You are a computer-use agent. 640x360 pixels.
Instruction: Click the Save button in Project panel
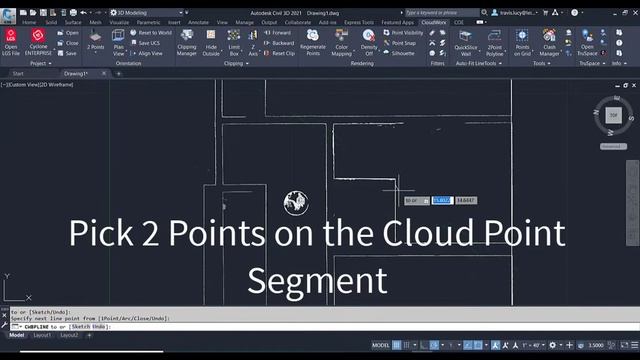pos(67,53)
